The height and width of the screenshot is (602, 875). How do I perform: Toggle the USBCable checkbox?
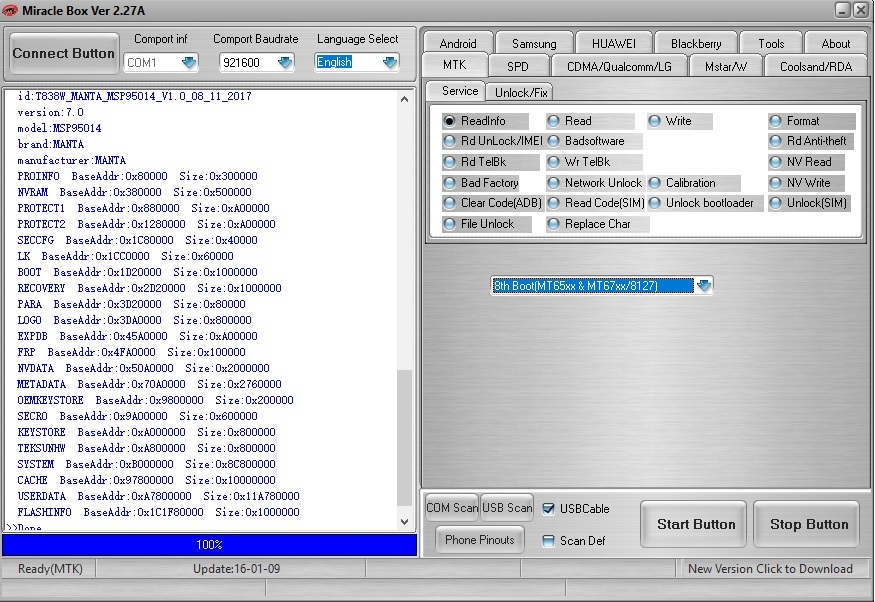tap(549, 508)
